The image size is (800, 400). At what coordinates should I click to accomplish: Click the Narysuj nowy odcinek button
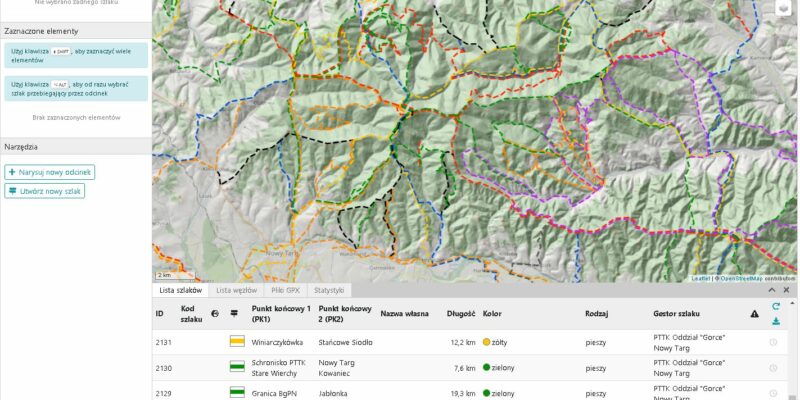point(49,172)
